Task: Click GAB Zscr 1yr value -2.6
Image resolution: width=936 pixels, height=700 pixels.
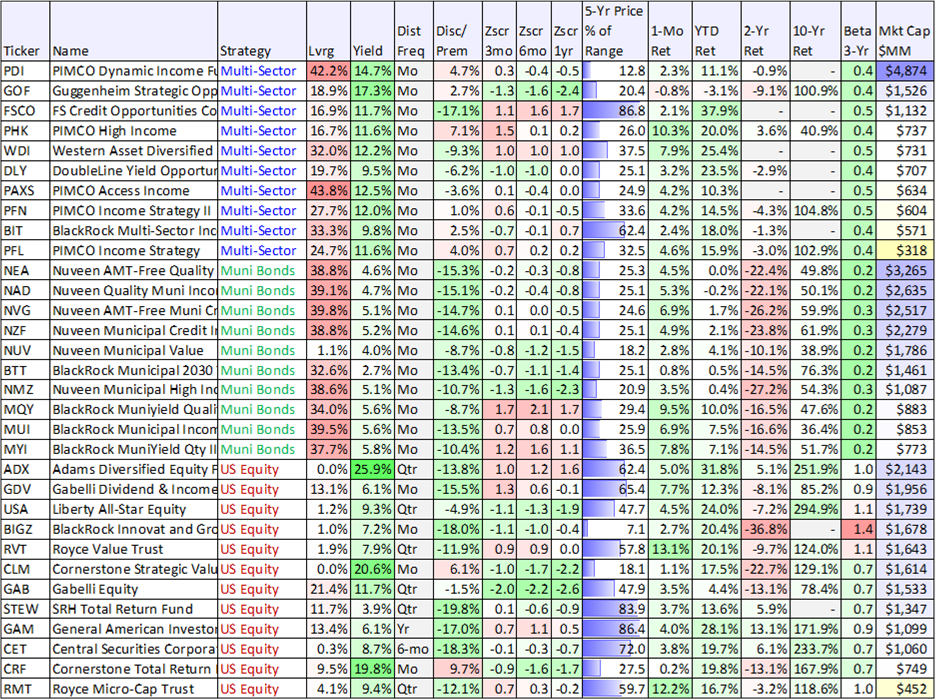Action: [x=566, y=590]
